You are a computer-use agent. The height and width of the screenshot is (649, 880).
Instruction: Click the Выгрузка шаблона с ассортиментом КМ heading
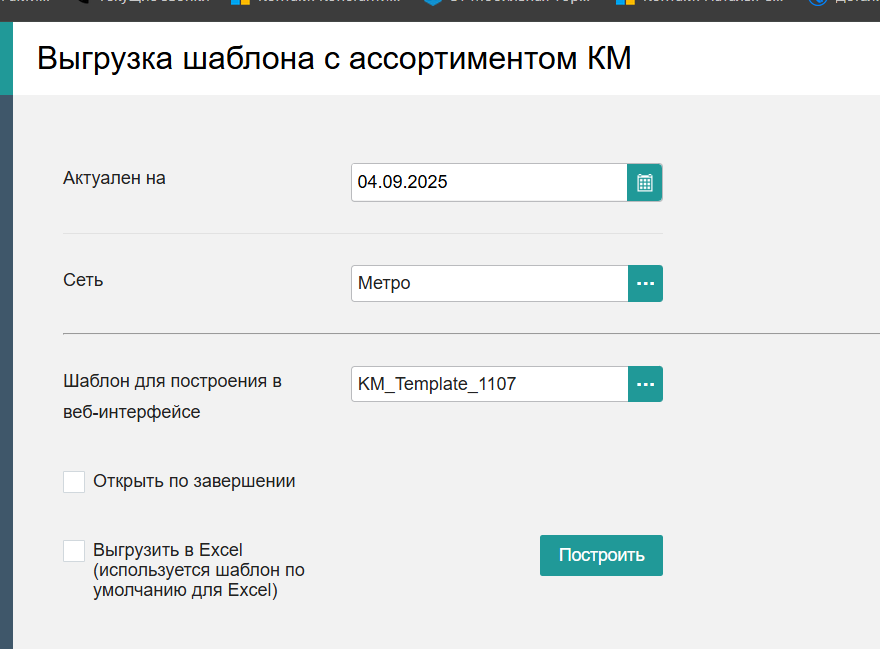pyautogui.click(x=334, y=58)
